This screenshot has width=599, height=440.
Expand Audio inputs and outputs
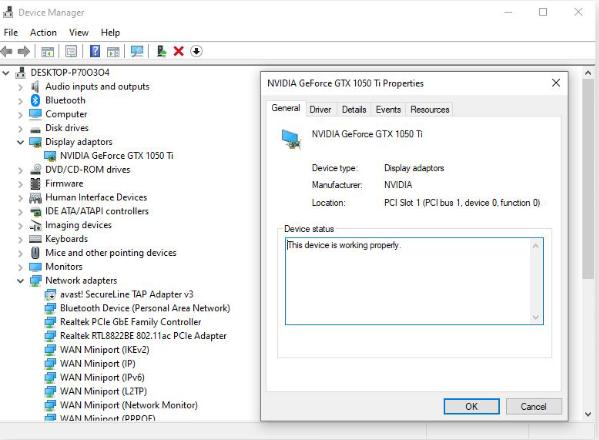click(x=20, y=87)
